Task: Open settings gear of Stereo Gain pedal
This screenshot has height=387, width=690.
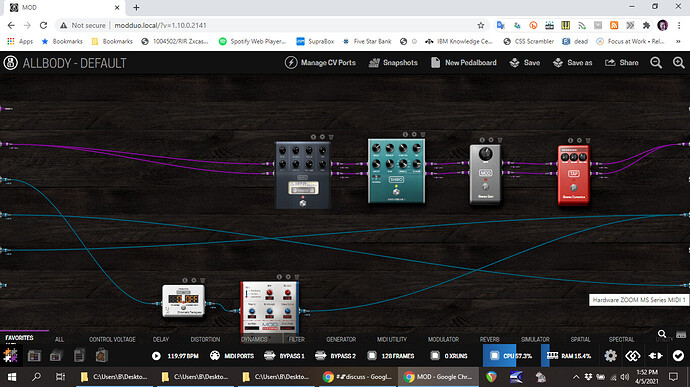Action: point(491,140)
